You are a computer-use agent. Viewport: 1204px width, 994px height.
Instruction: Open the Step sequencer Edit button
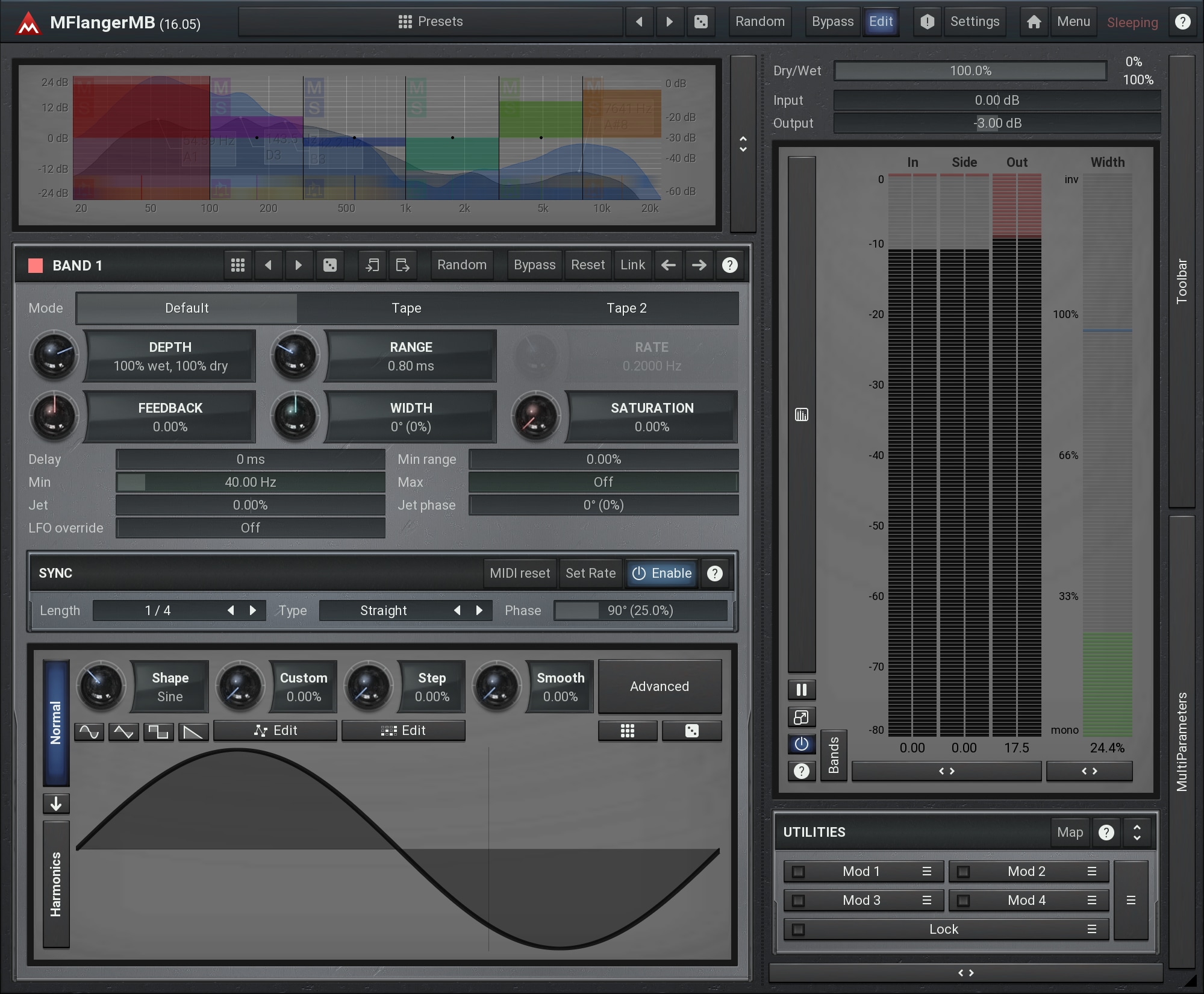point(404,731)
